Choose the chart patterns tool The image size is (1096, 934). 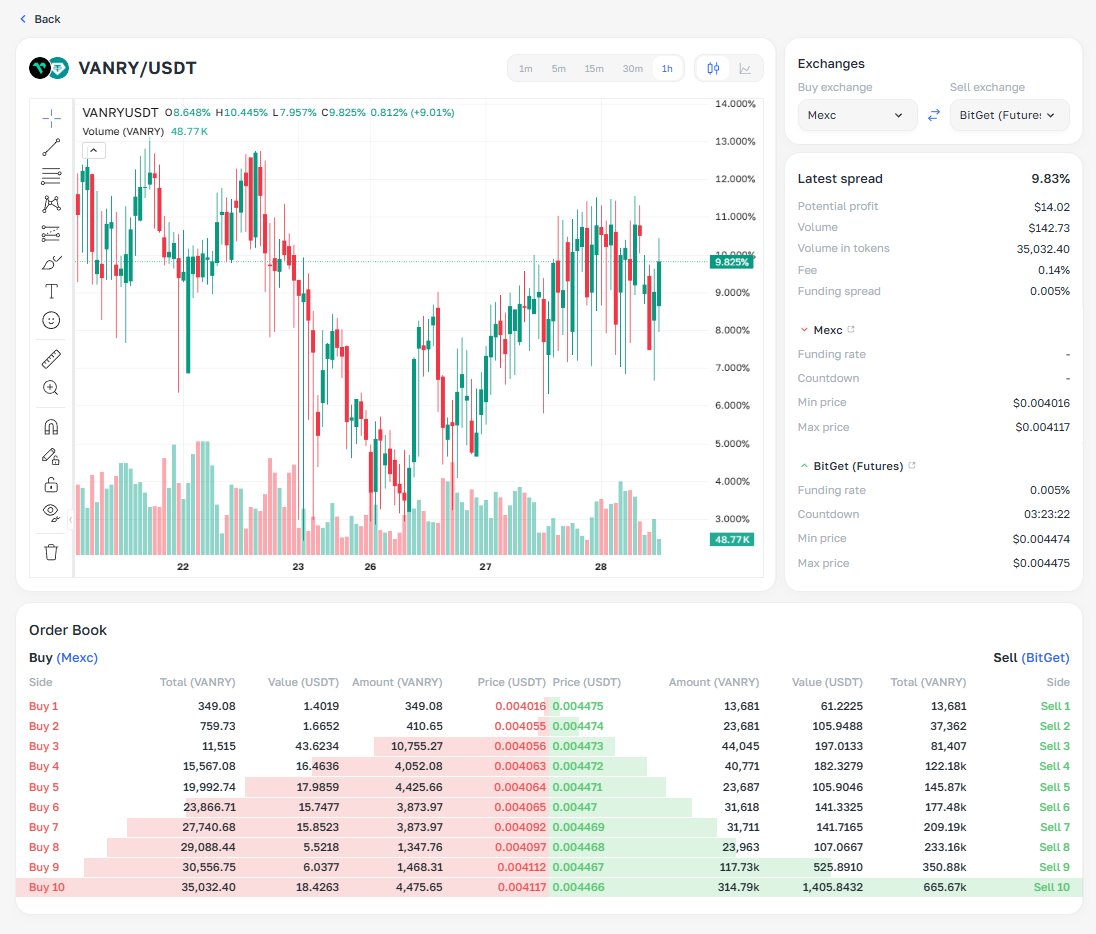point(51,204)
